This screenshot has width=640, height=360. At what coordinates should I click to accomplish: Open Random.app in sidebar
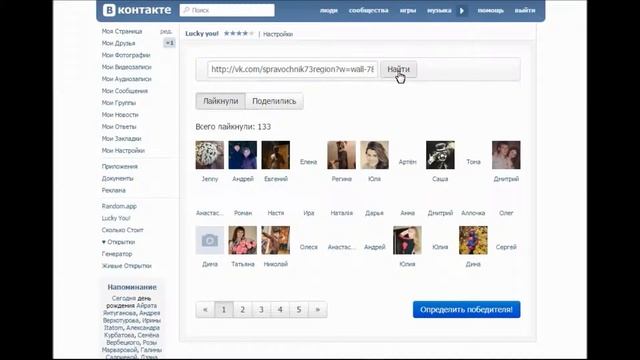pos(119,206)
